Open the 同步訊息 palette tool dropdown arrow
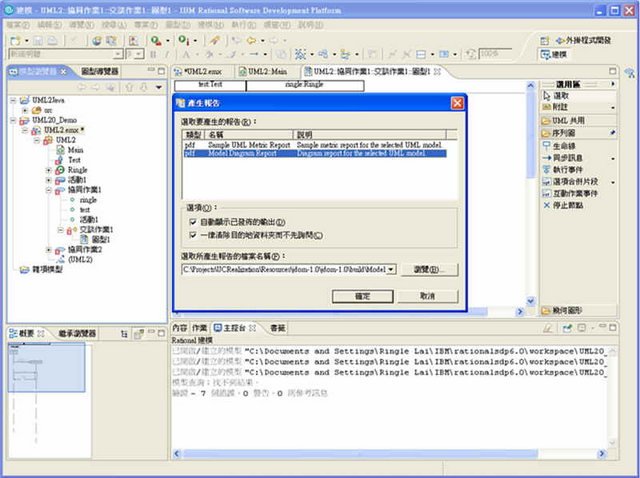 pyautogui.click(x=613, y=158)
